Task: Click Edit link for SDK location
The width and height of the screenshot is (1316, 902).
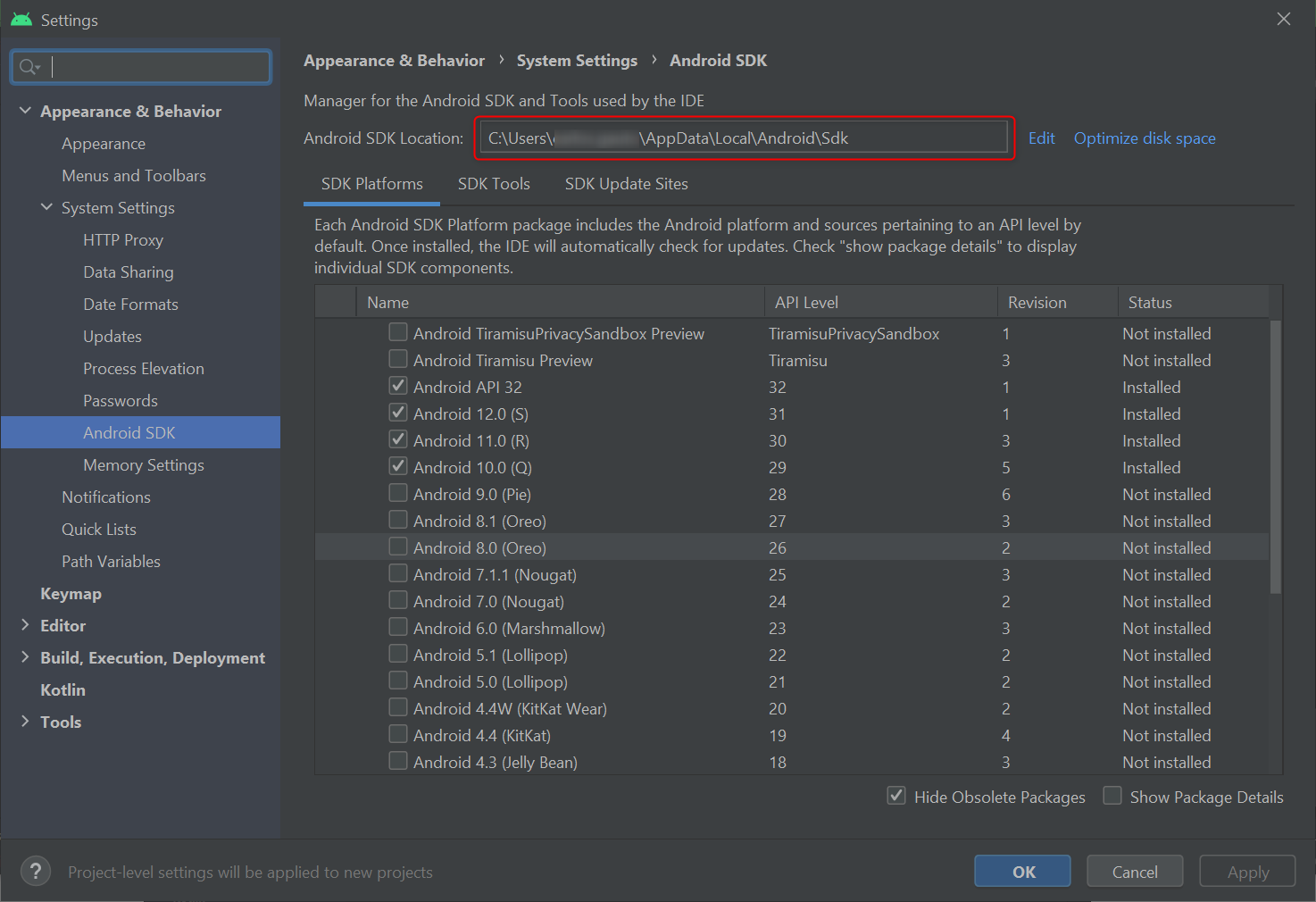Action: [x=1041, y=138]
